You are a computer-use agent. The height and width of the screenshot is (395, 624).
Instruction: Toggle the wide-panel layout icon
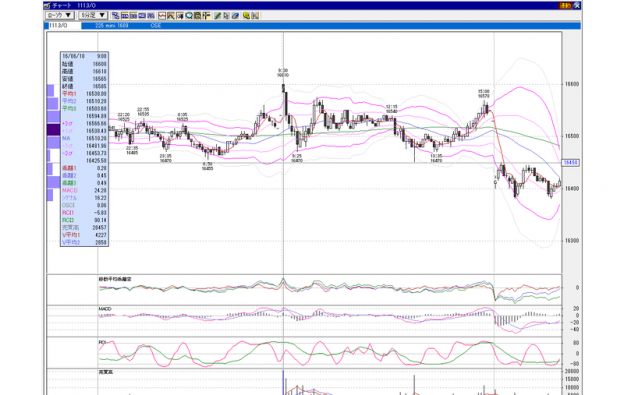coord(142,16)
